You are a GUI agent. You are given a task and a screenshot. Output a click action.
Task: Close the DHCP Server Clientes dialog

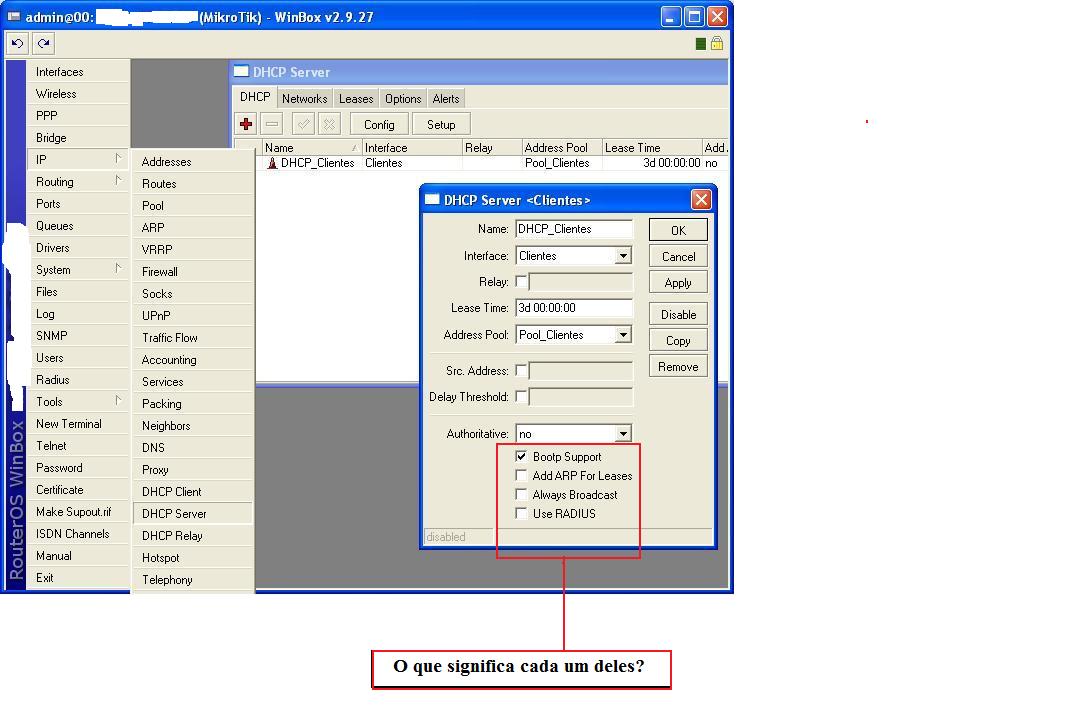[701, 200]
